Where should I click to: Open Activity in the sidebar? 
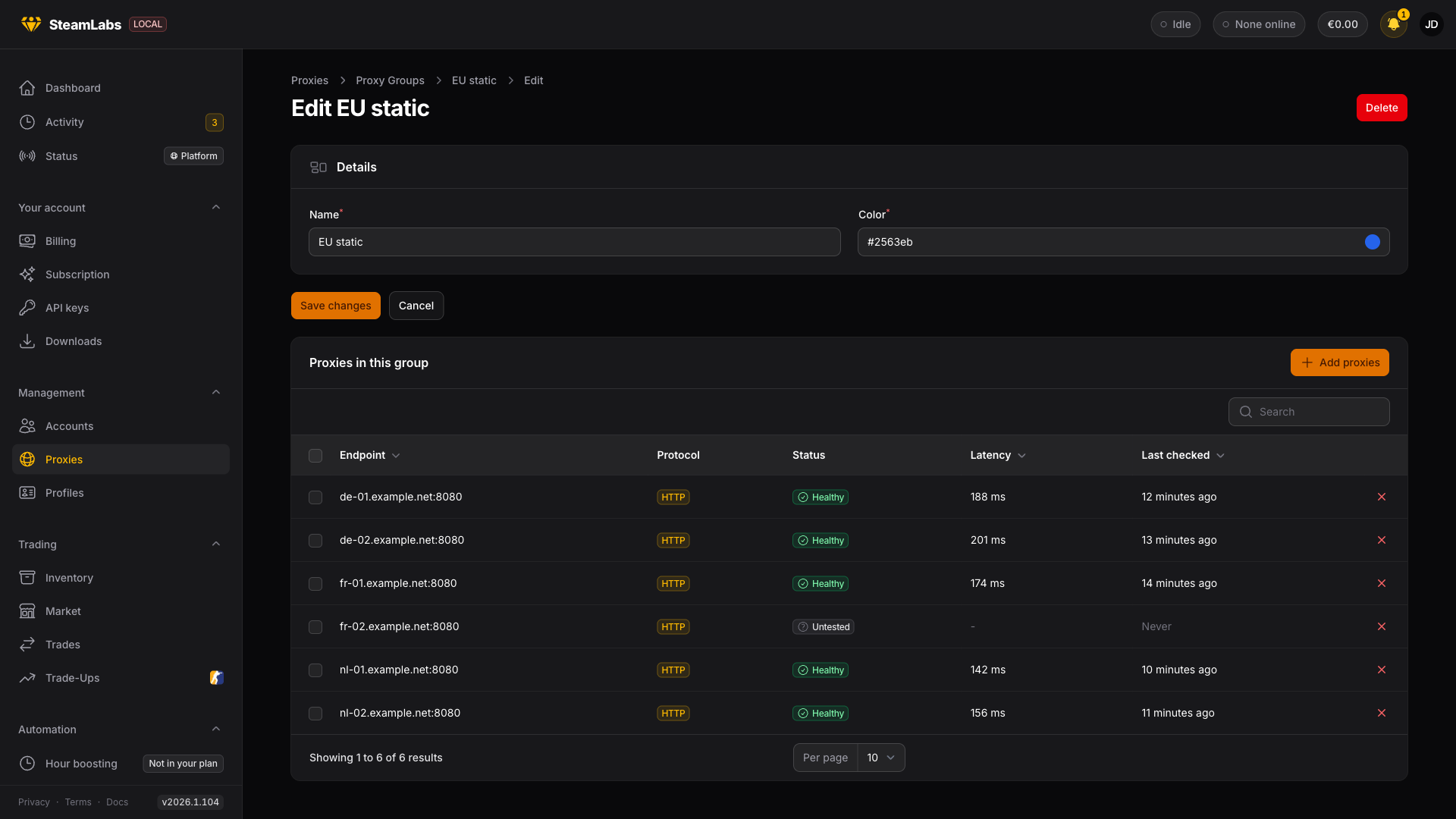click(x=121, y=122)
